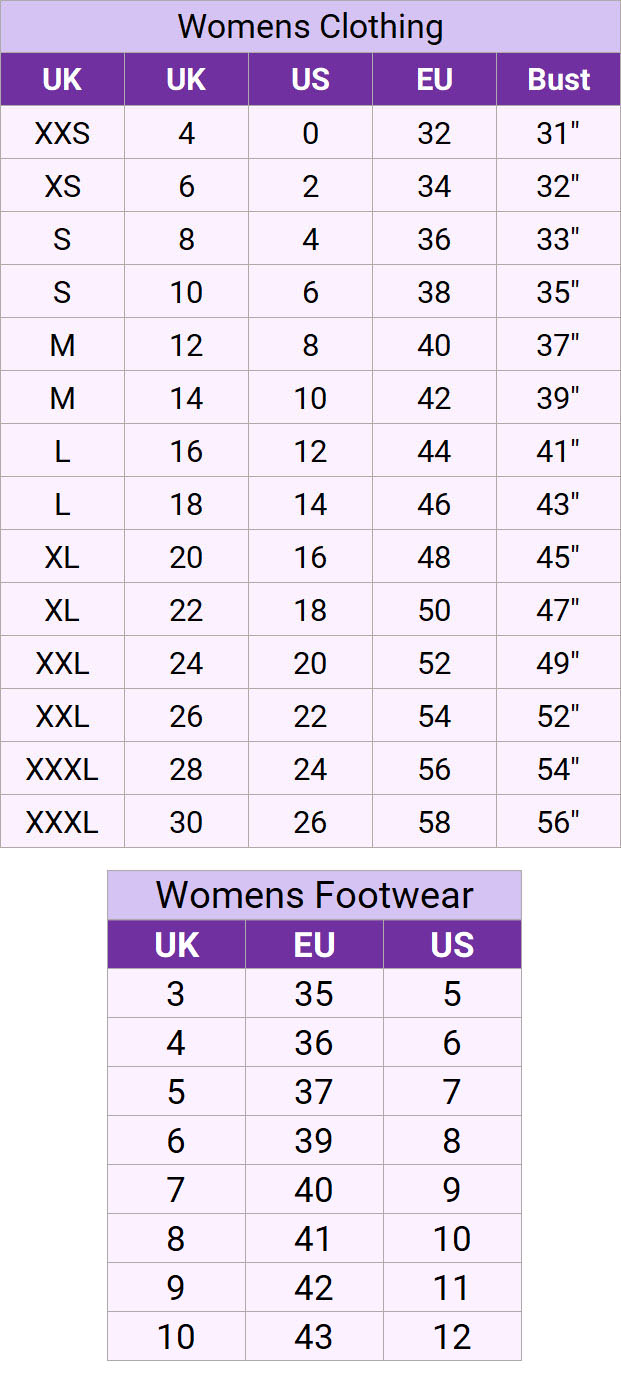The width and height of the screenshot is (621, 1400).
Task: Click the Womens Footwear table title
Action: (314, 895)
